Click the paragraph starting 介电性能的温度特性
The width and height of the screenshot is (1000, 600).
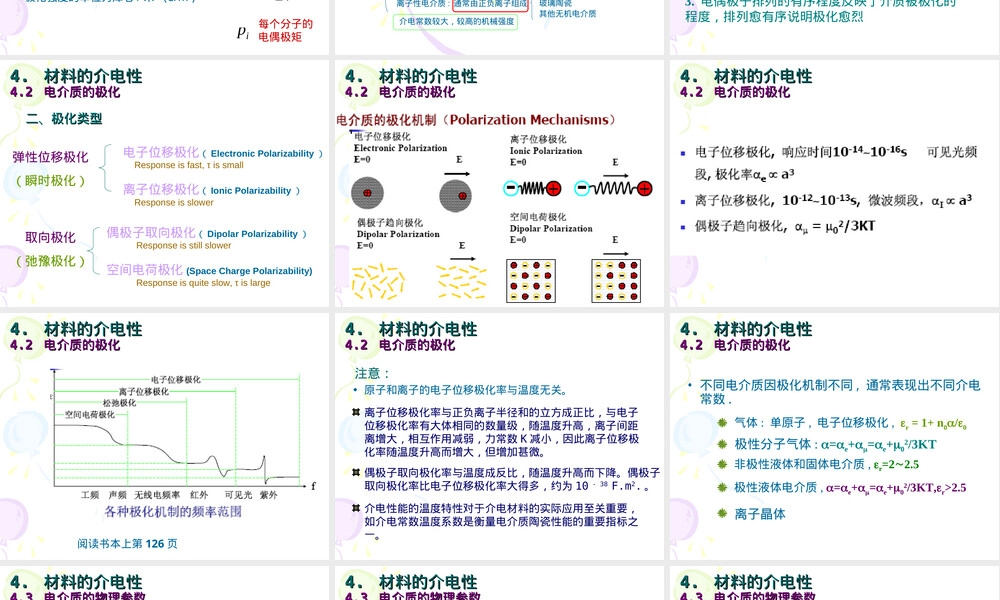(501, 522)
